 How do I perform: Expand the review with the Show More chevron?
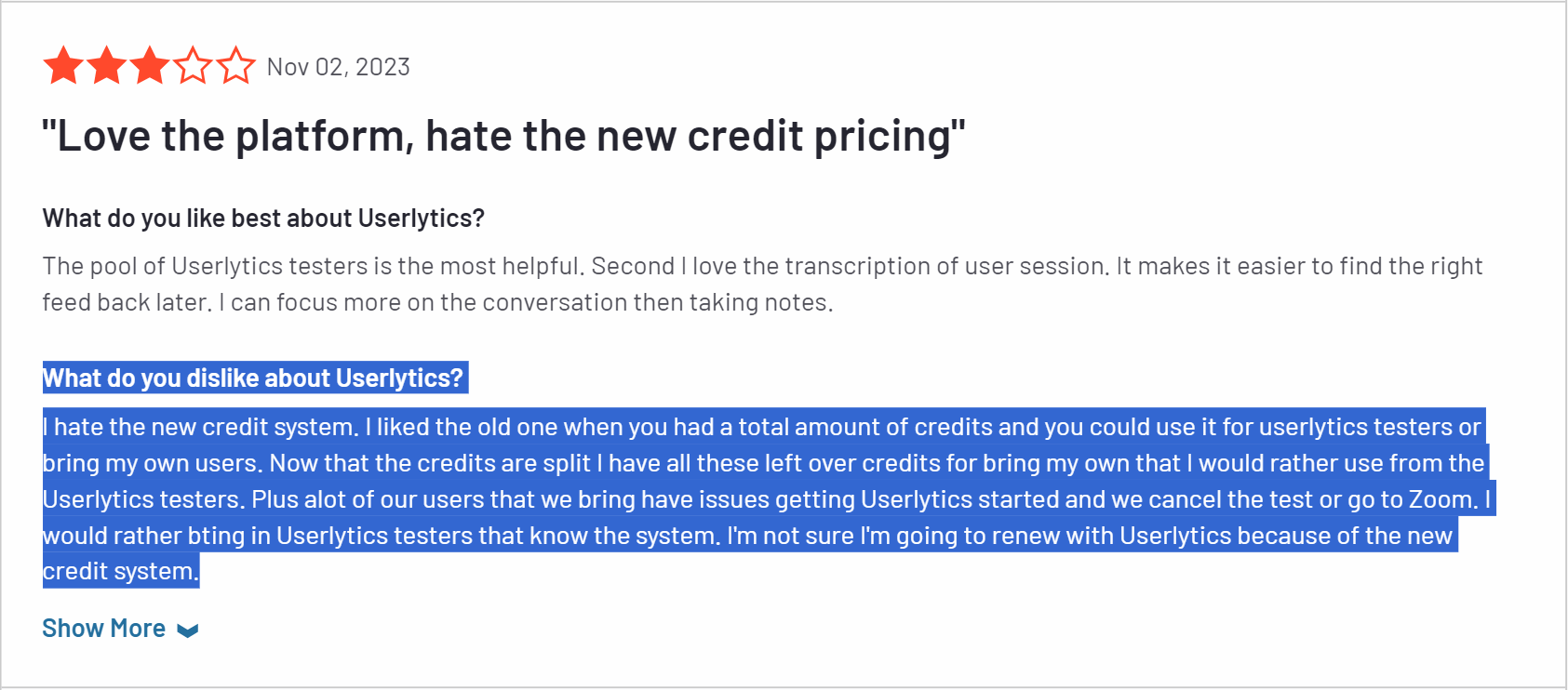point(189,630)
